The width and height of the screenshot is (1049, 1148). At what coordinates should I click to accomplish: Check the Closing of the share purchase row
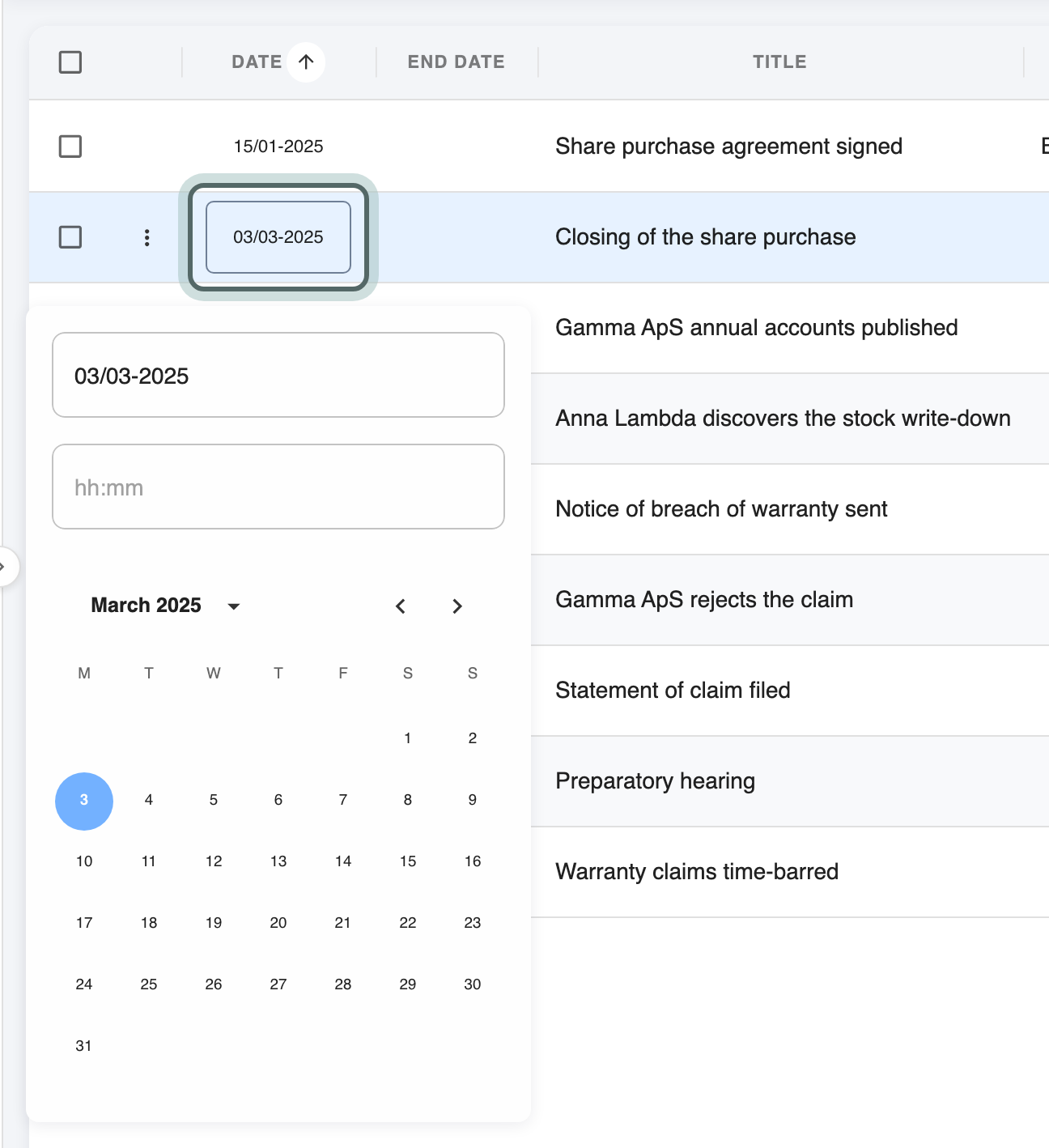point(70,237)
